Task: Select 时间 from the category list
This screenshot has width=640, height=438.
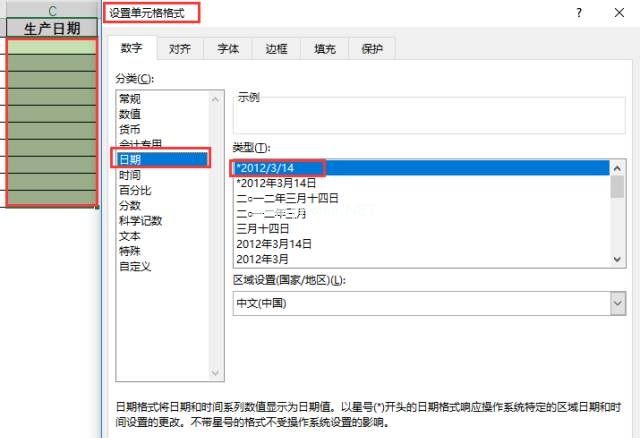Action: pos(130,175)
